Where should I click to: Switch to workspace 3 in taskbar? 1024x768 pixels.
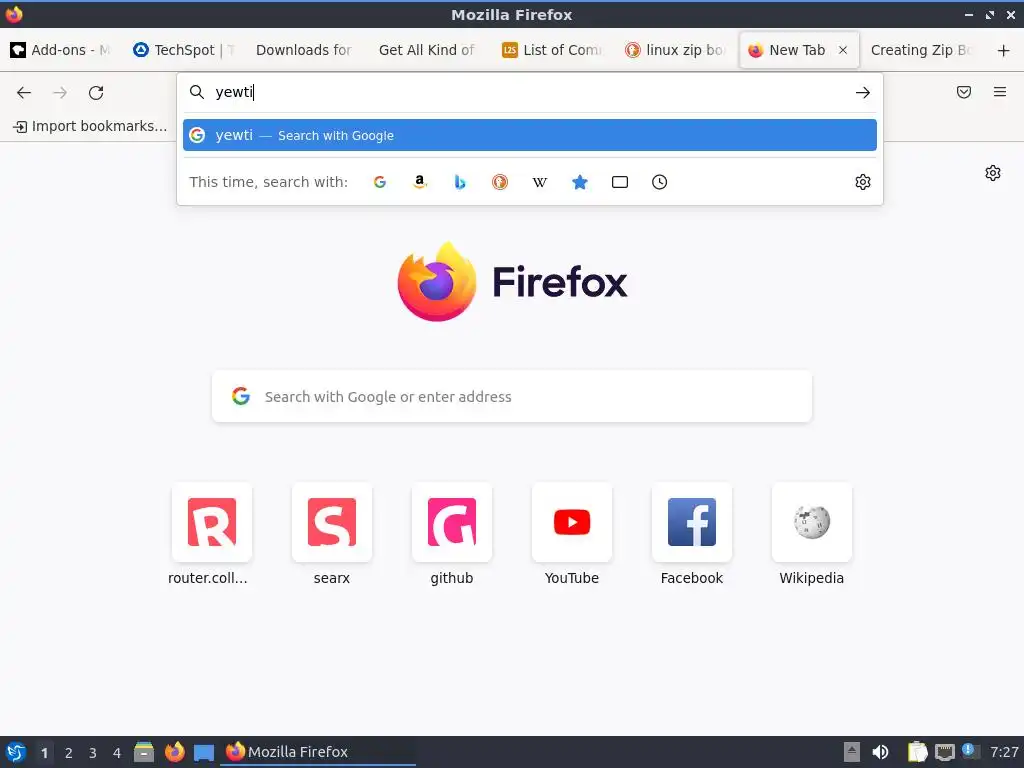point(93,753)
